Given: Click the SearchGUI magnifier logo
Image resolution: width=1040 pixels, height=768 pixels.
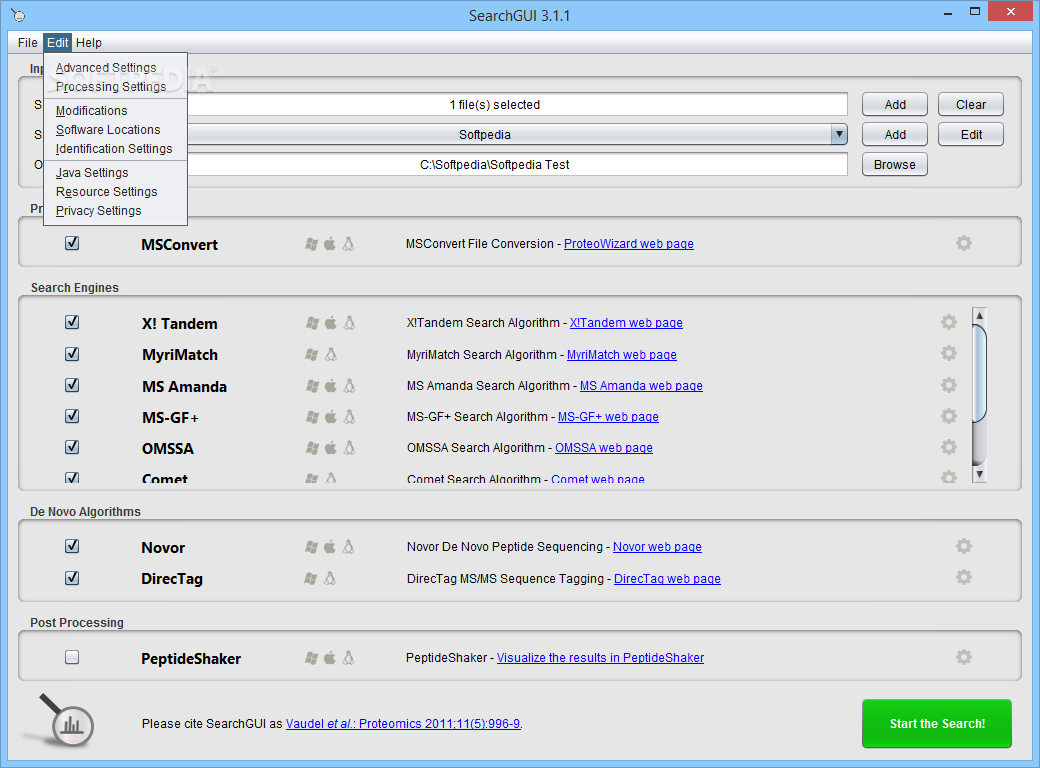Looking at the screenshot, I should coord(66,721).
